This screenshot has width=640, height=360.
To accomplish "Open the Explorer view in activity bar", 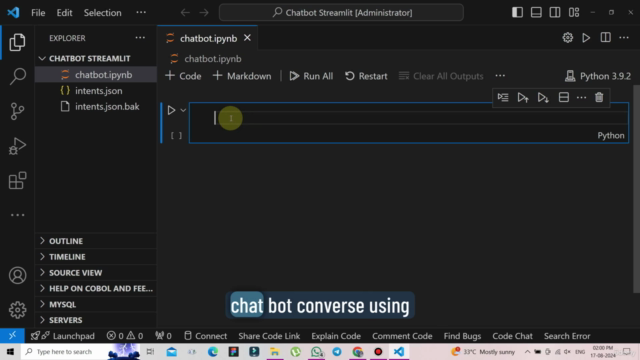I will [x=17, y=42].
